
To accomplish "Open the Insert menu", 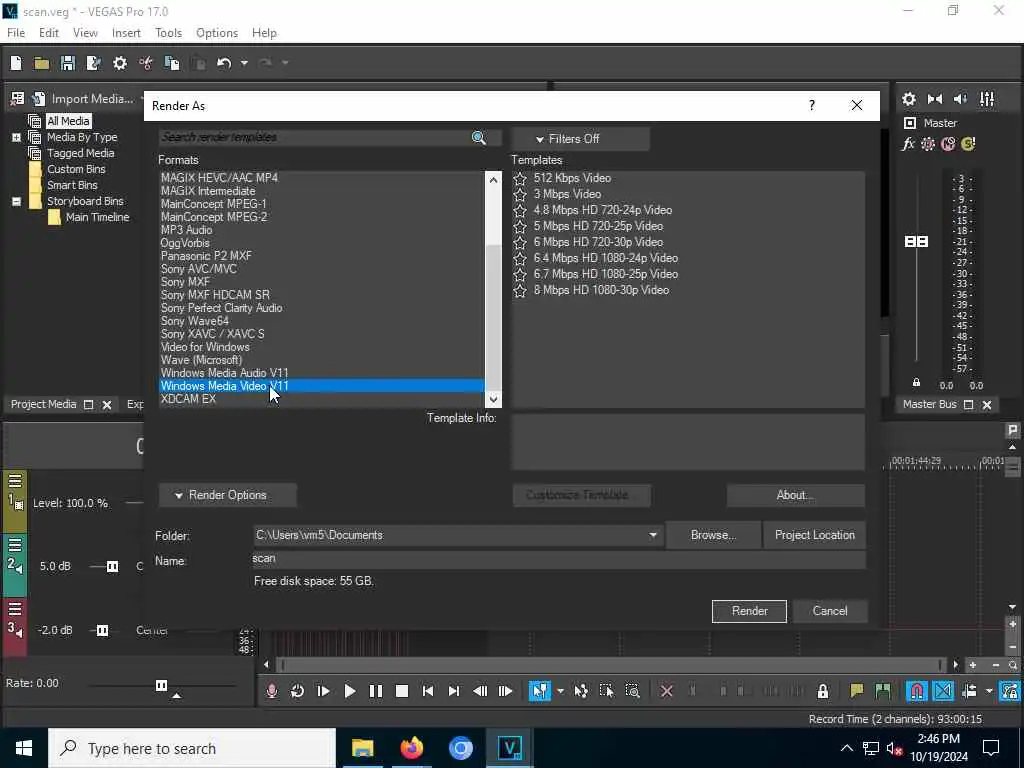I will pyautogui.click(x=126, y=33).
